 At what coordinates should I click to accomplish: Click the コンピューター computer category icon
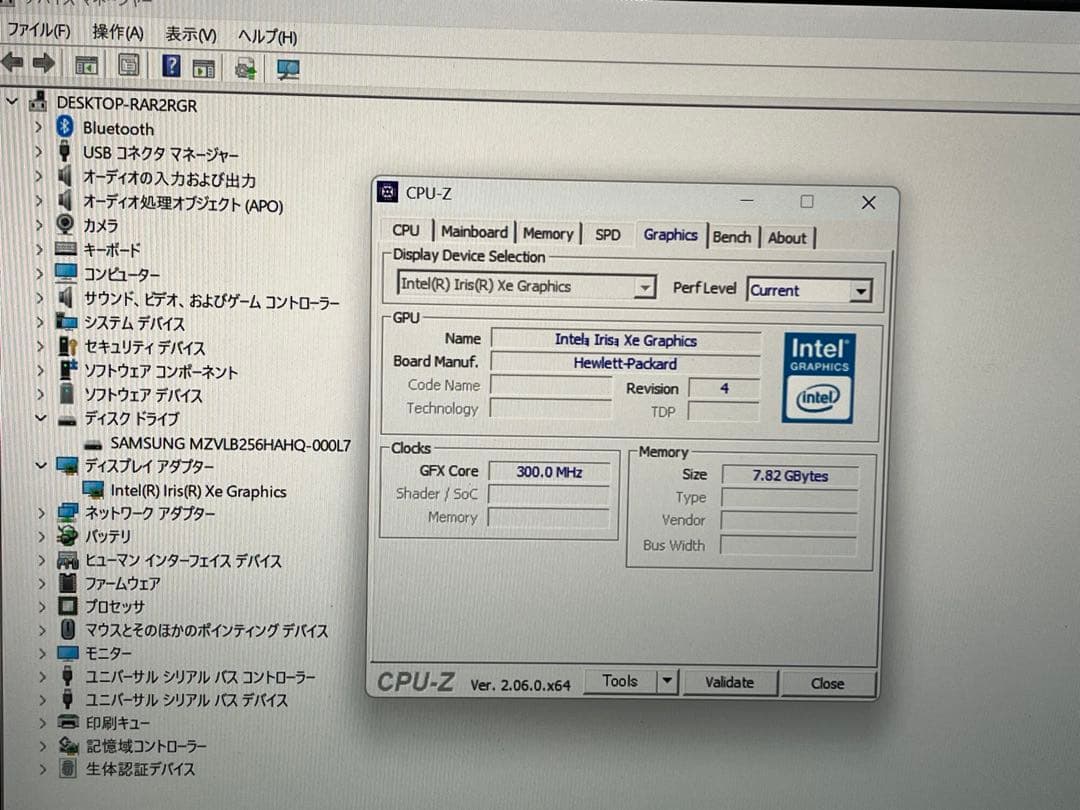coord(66,273)
